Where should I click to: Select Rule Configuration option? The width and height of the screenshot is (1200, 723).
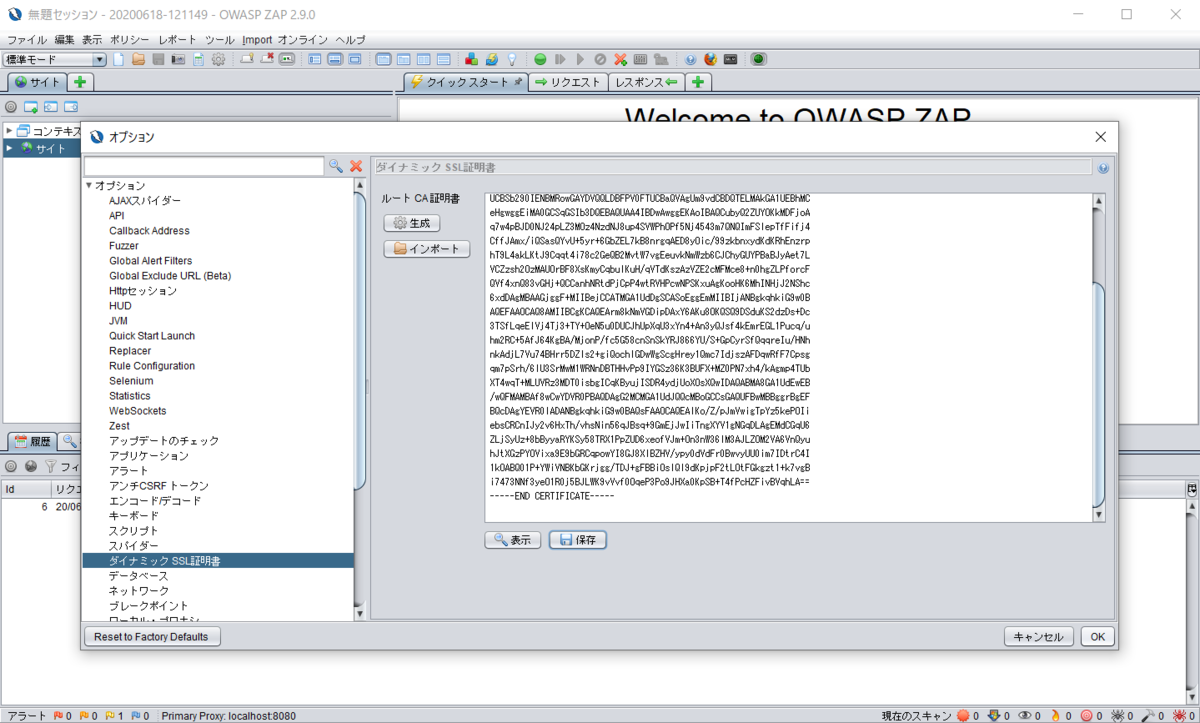click(152, 366)
